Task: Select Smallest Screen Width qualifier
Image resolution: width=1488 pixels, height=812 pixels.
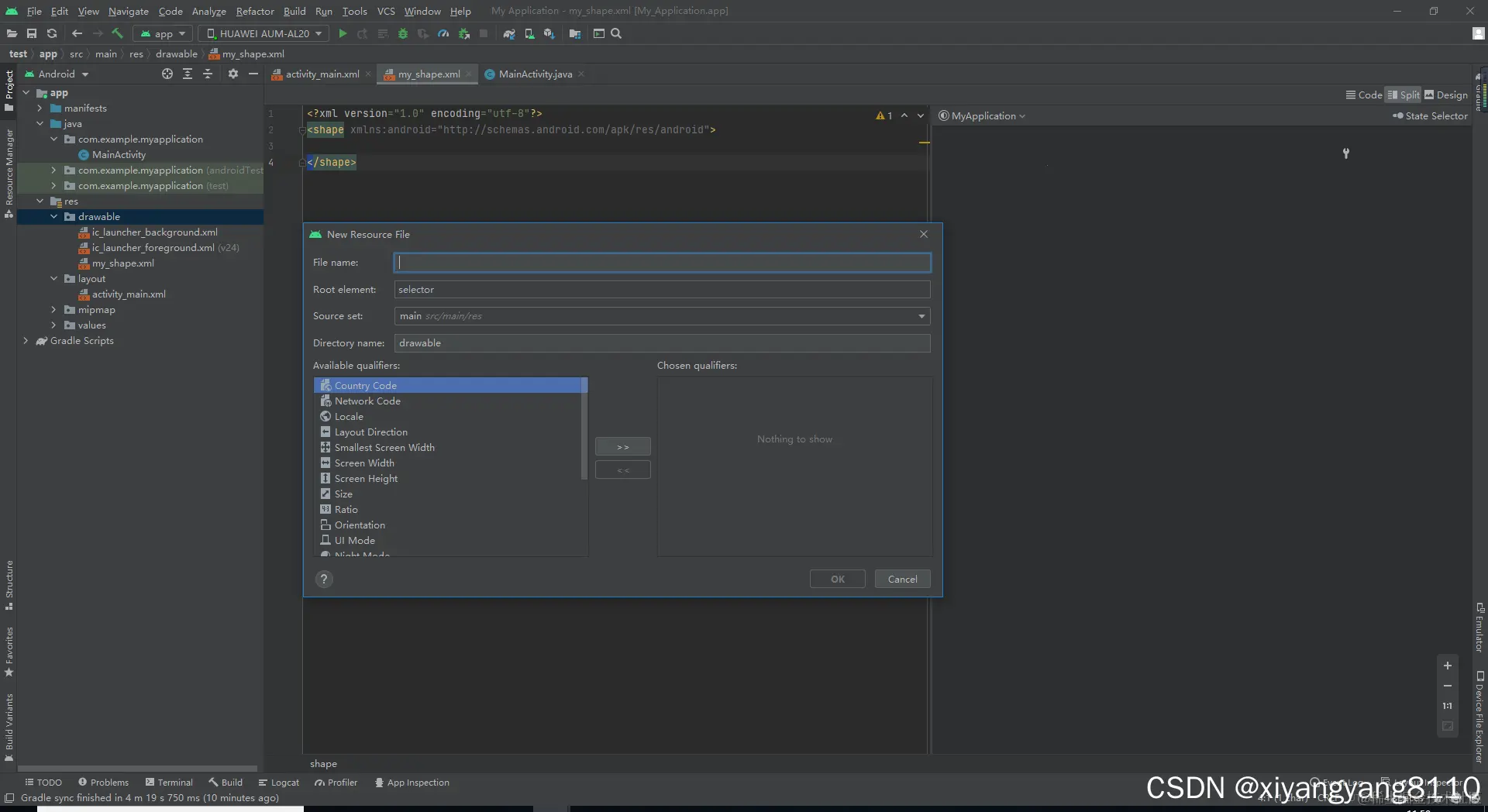Action: (448, 447)
